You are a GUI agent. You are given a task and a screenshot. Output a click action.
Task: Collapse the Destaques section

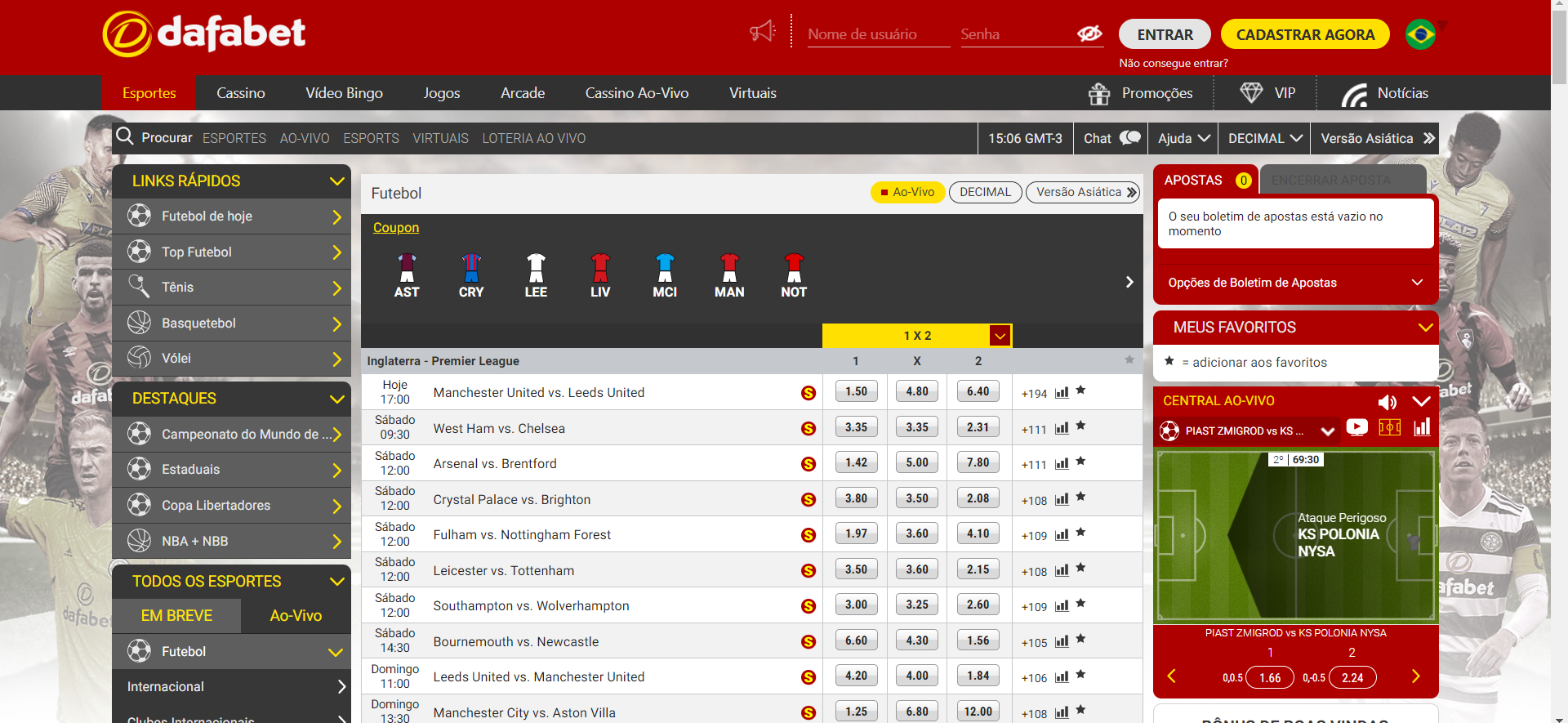tap(336, 399)
